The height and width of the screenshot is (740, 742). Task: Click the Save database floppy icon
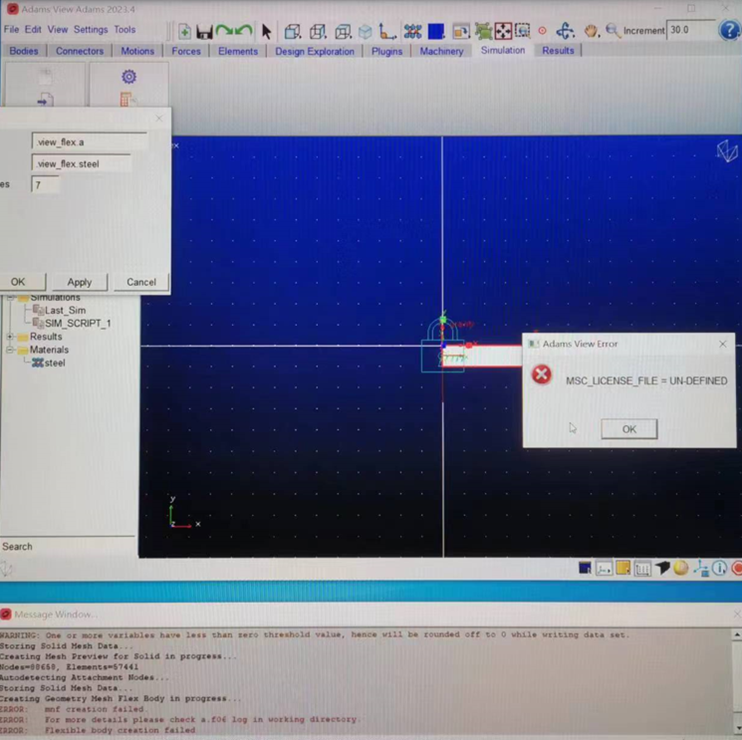pyautogui.click(x=204, y=32)
